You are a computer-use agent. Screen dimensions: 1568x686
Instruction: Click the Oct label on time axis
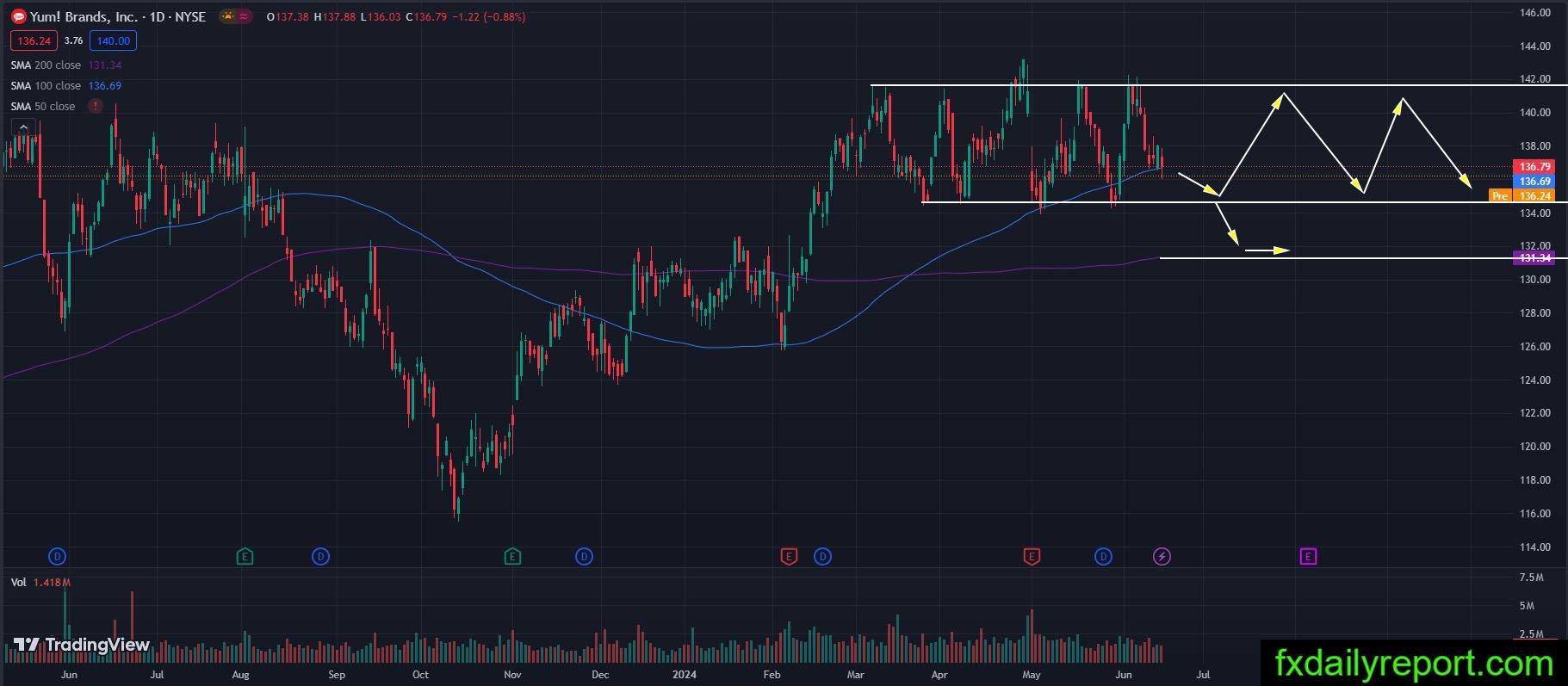click(420, 675)
